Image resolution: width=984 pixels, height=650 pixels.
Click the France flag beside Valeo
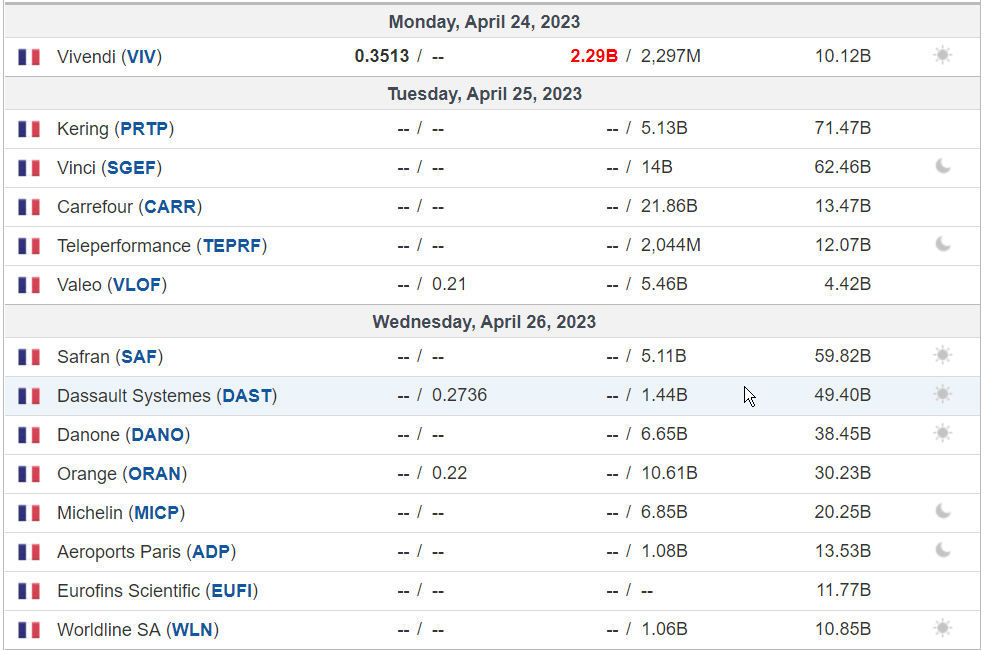point(29,285)
